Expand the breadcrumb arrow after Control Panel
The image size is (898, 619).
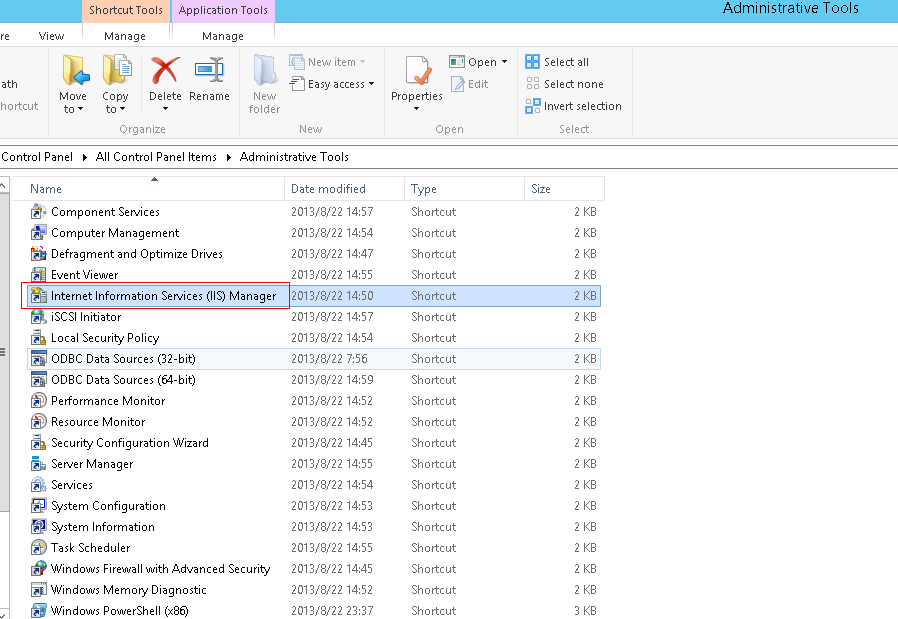pyautogui.click(x=84, y=157)
